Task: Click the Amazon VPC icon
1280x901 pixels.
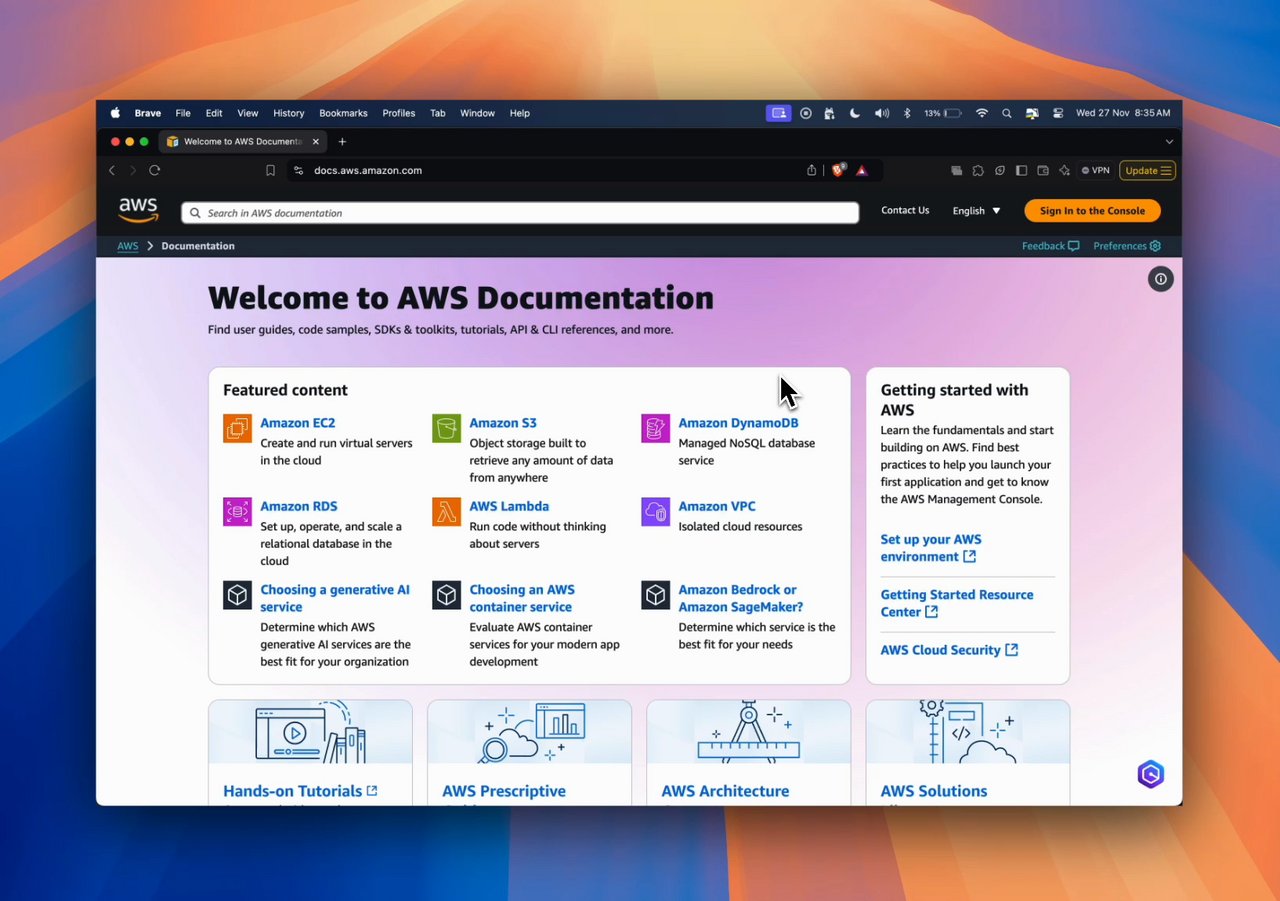Action: click(x=656, y=512)
